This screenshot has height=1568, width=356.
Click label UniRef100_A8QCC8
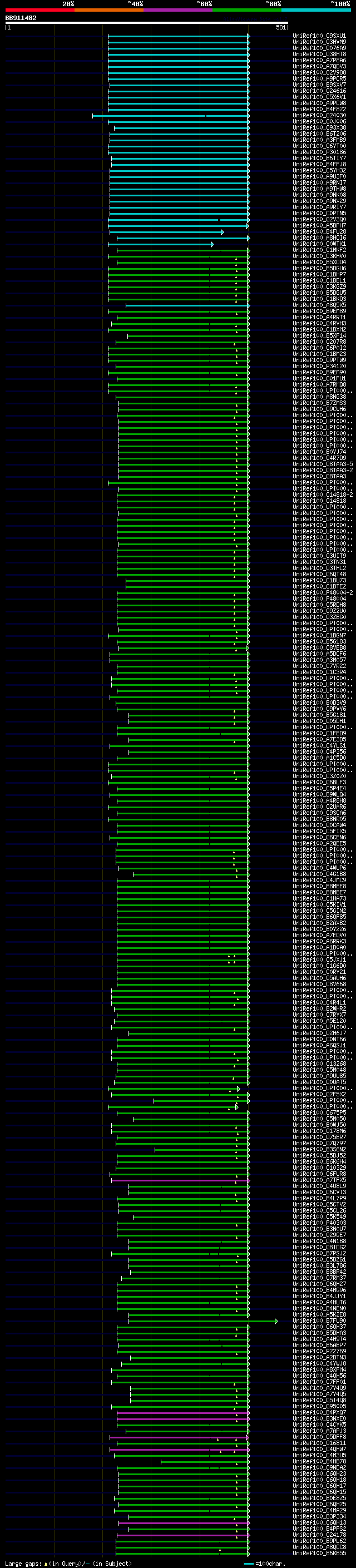pos(319,1547)
